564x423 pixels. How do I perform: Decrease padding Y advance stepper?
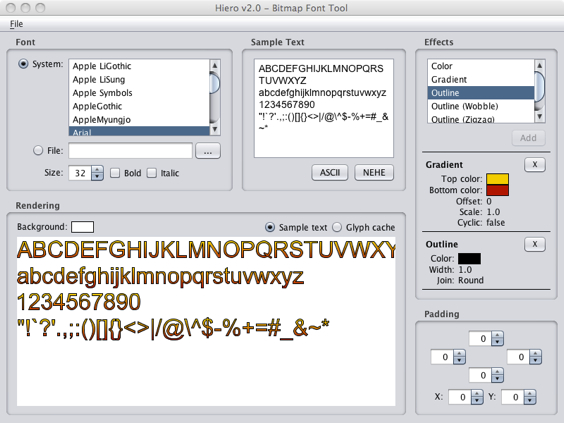click(530, 400)
